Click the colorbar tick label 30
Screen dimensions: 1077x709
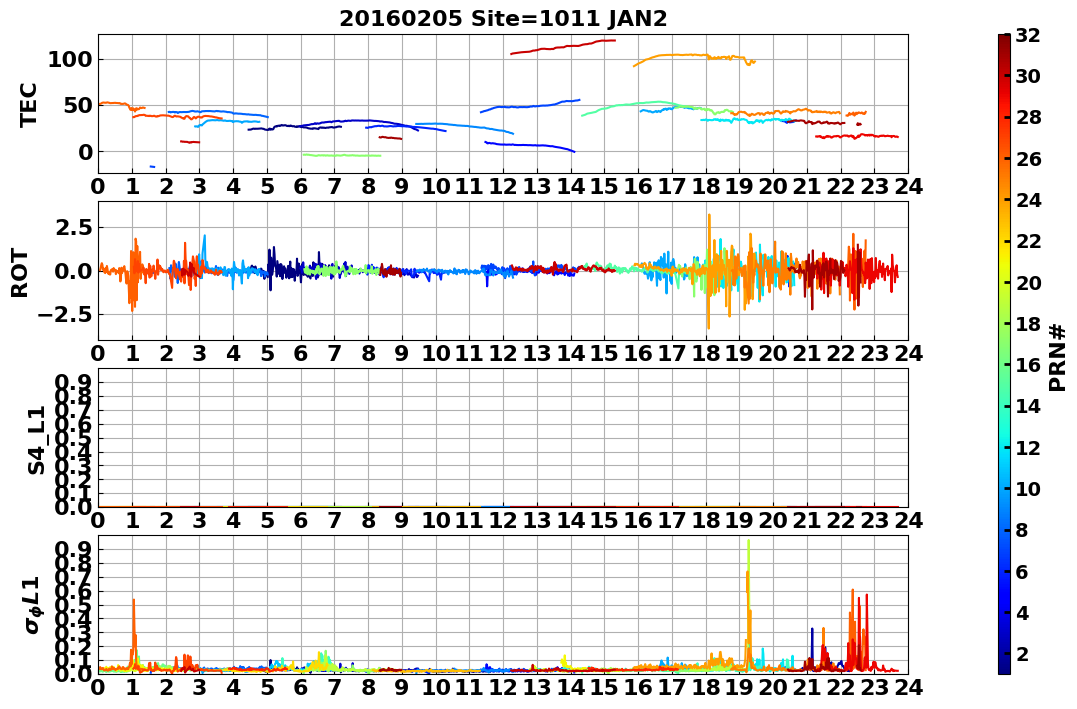(x=1027, y=76)
